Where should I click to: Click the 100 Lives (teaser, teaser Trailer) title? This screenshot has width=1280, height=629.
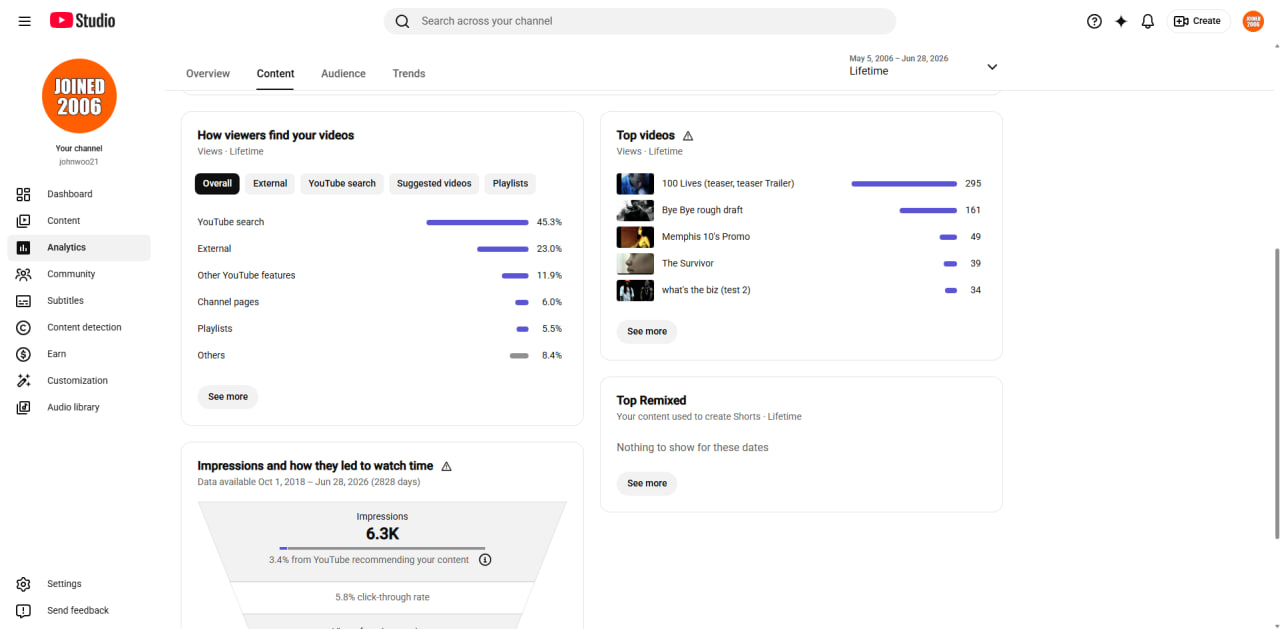(x=728, y=184)
